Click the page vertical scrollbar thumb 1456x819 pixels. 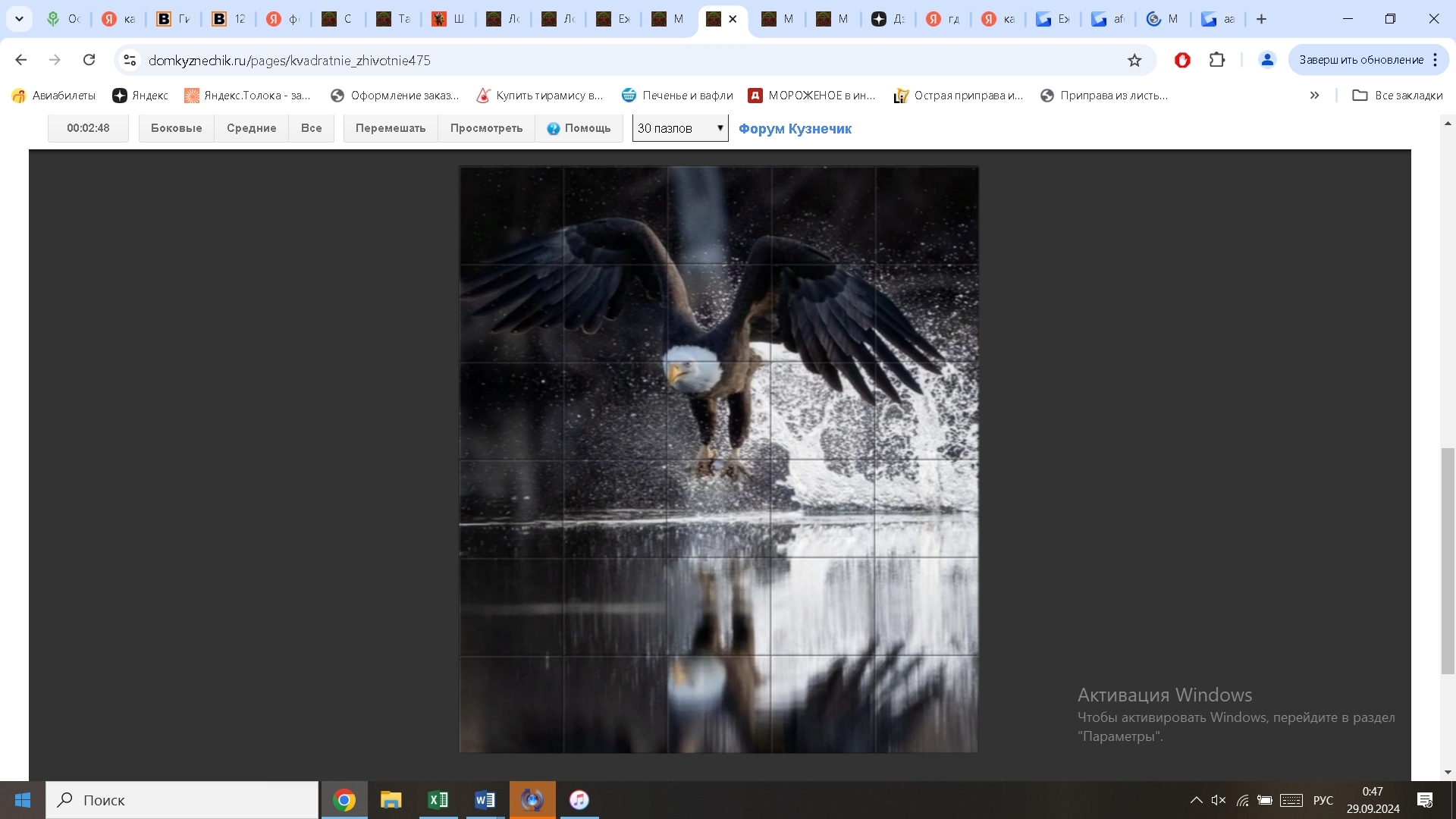[x=1448, y=561]
